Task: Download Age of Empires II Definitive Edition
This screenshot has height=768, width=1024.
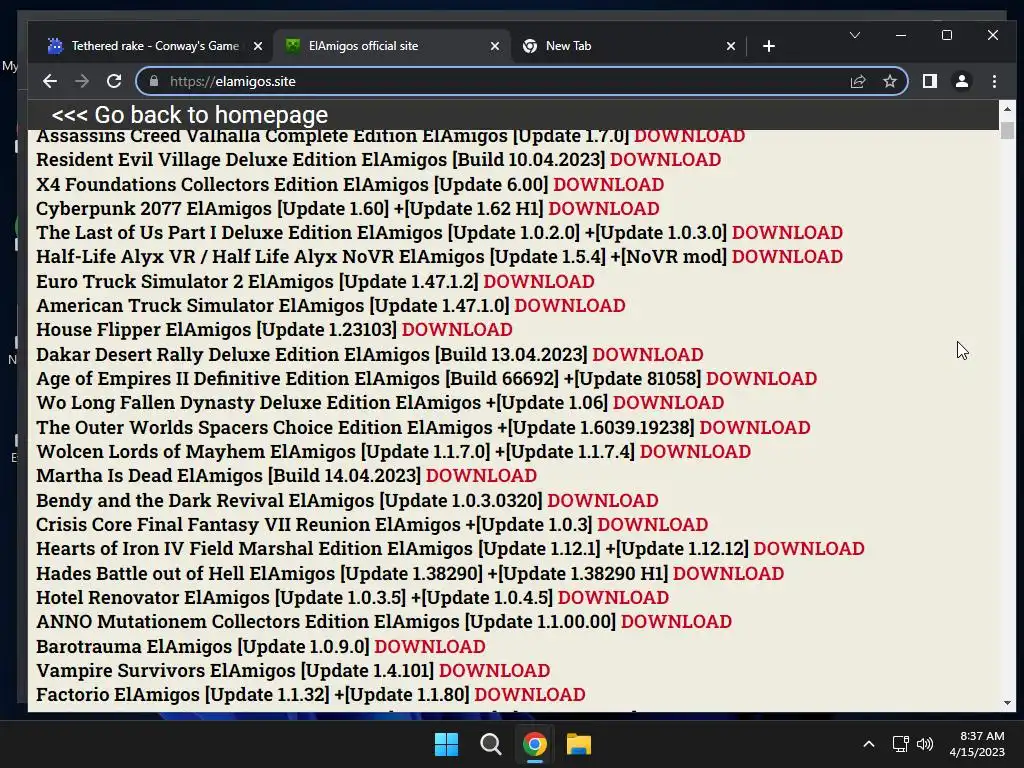Action: pos(761,379)
